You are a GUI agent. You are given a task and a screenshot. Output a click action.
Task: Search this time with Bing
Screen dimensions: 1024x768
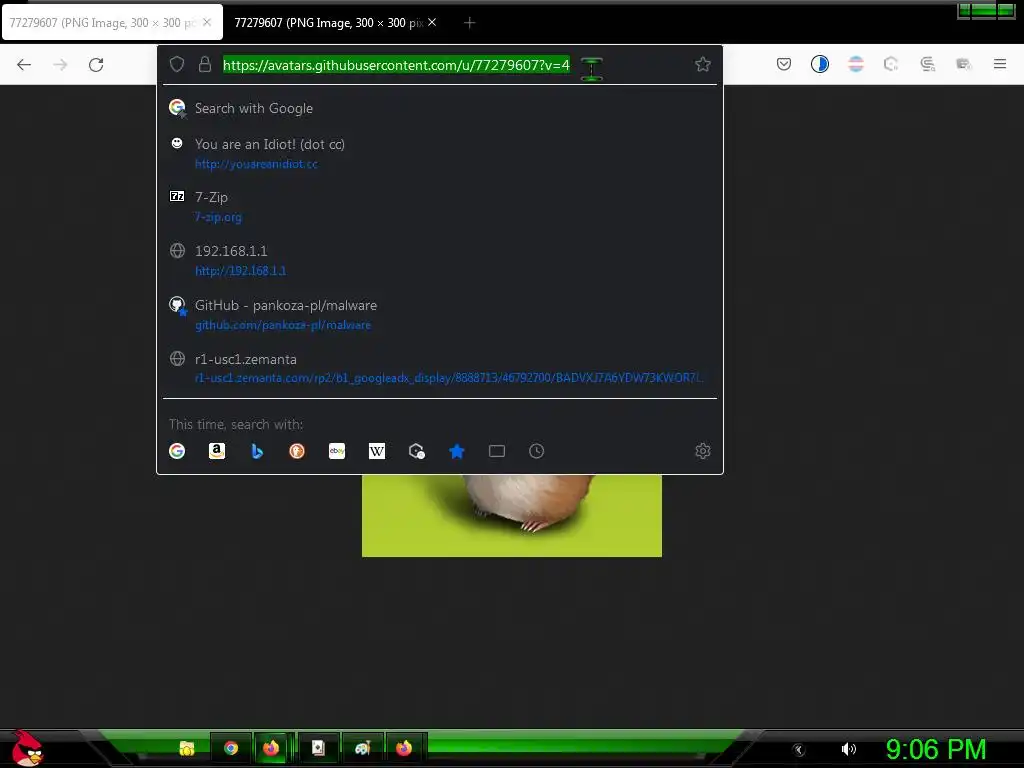(x=257, y=451)
